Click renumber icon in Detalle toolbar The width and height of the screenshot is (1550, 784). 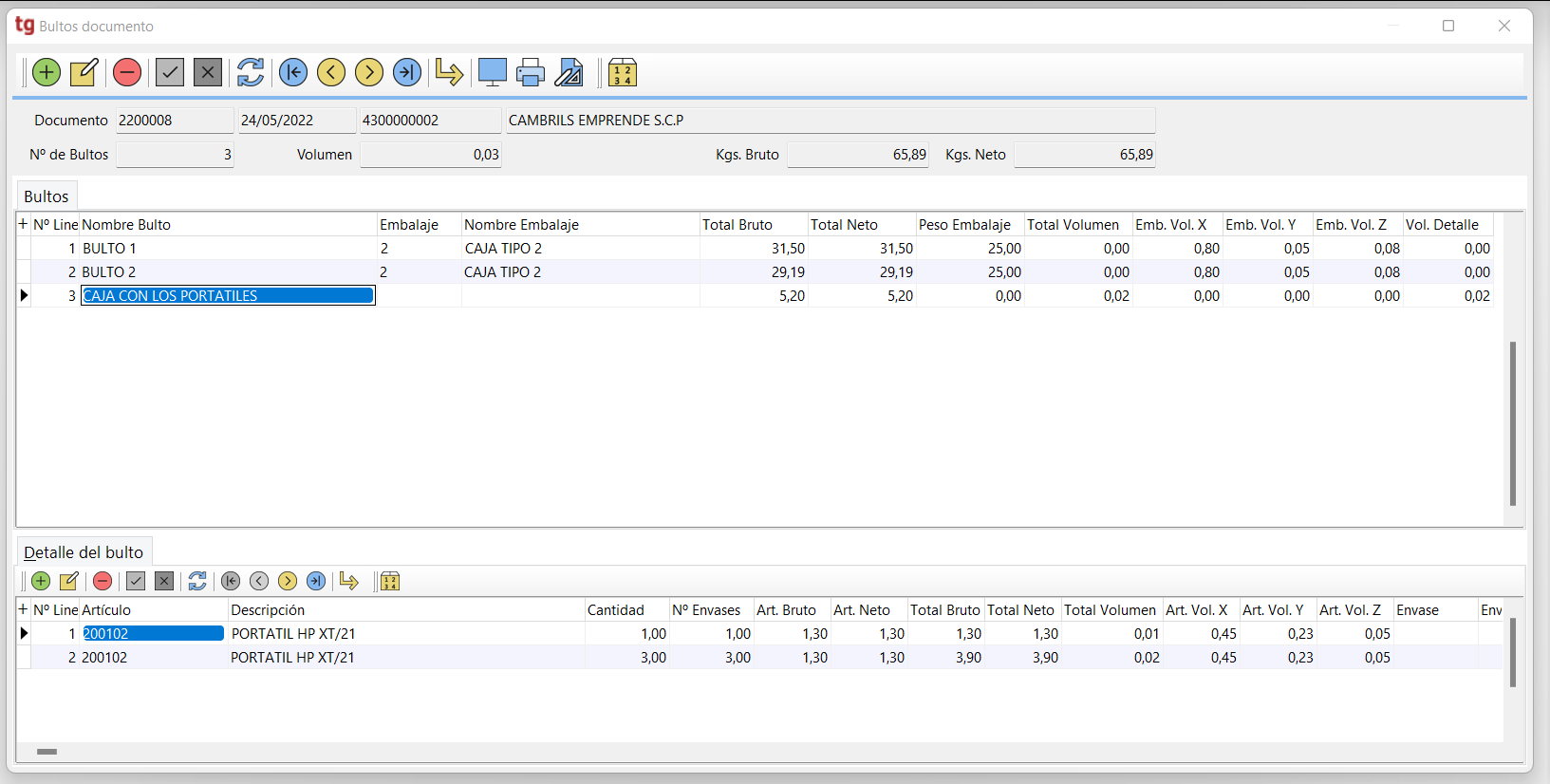(x=390, y=581)
